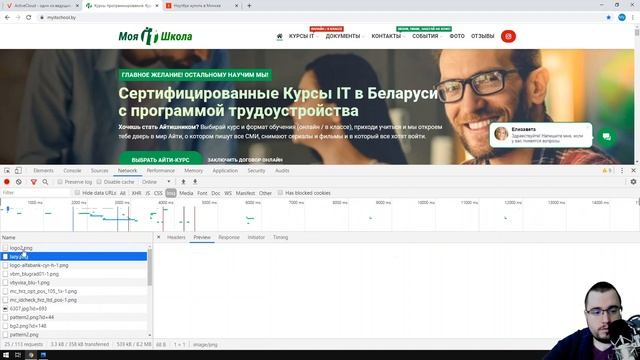Click the Export HAR download arrow
This screenshot has width=640, height=360.
(195, 182)
